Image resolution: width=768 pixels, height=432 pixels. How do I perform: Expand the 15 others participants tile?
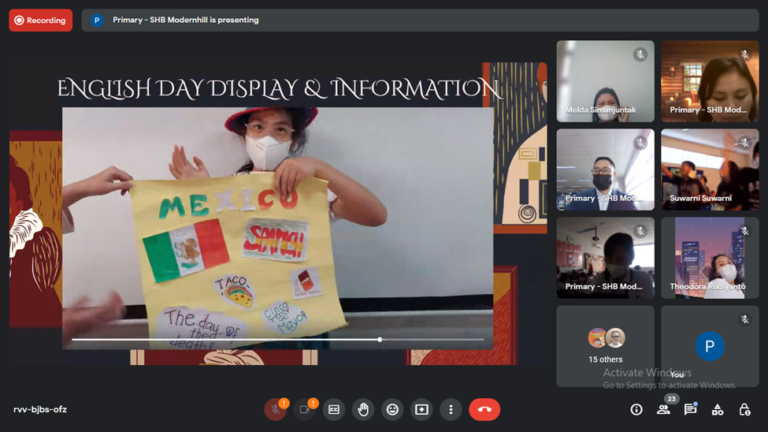tap(605, 345)
